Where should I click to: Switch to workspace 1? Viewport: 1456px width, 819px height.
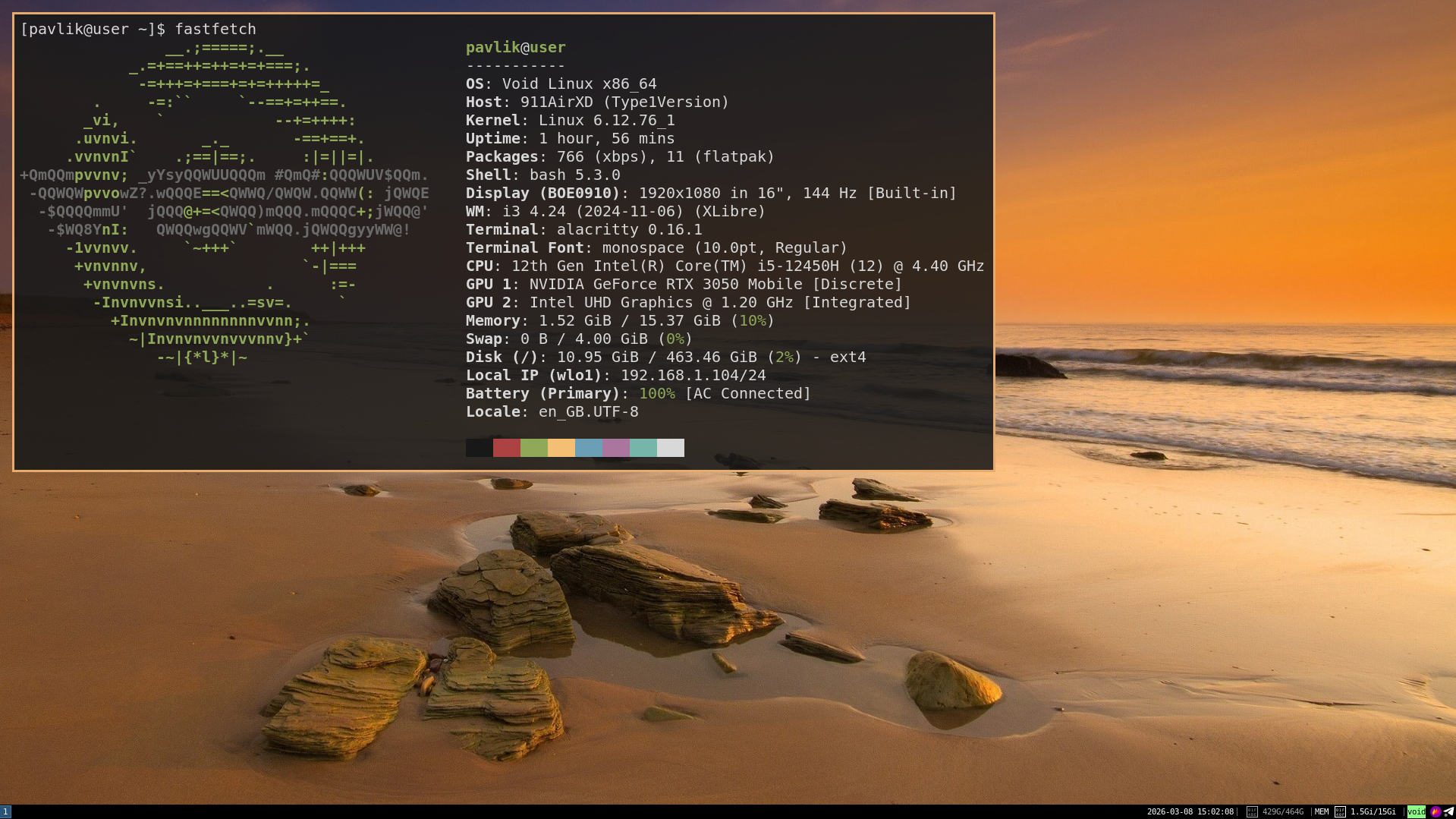[x=5, y=811]
